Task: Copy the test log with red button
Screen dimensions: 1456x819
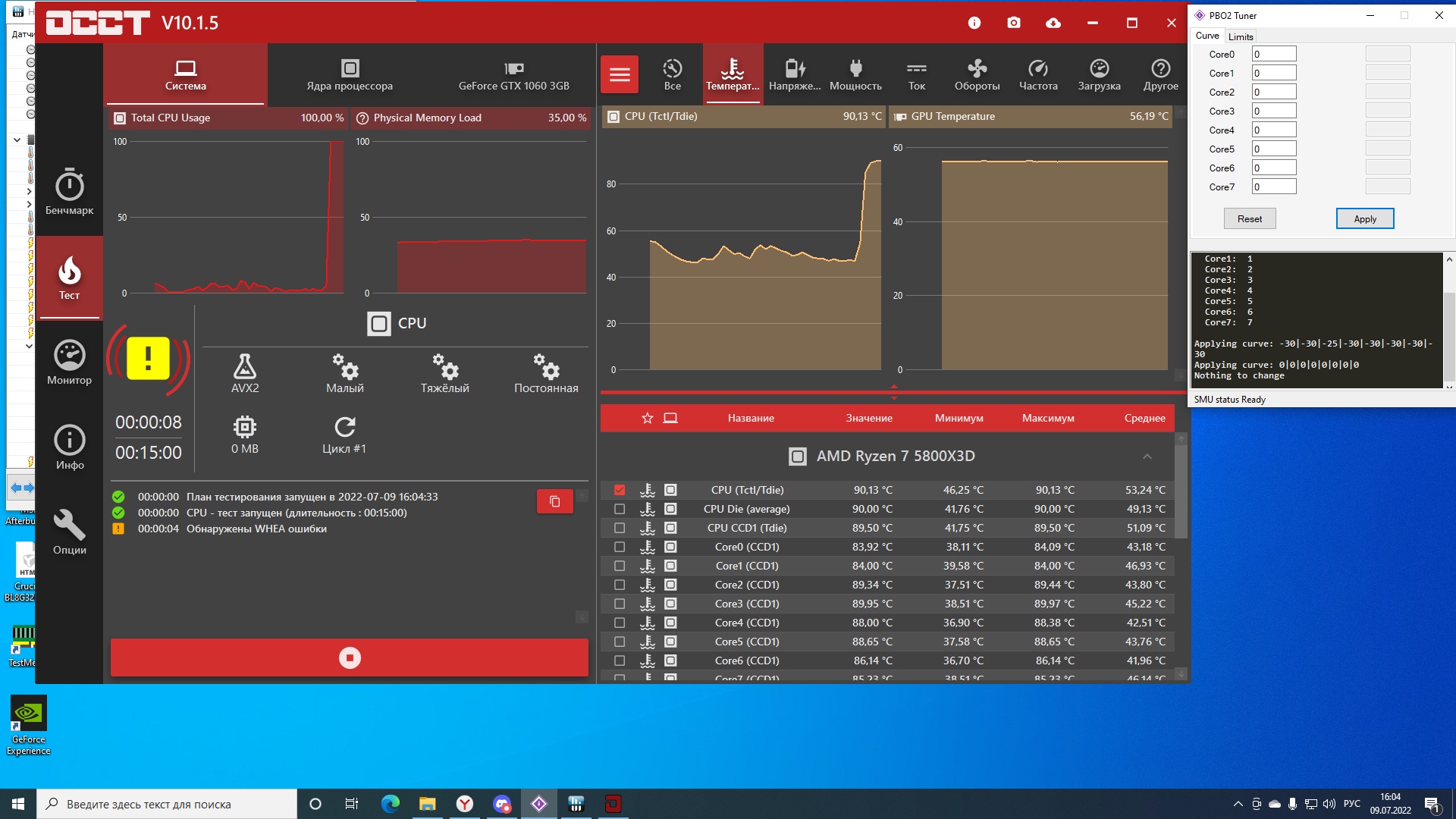Action: click(x=554, y=501)
